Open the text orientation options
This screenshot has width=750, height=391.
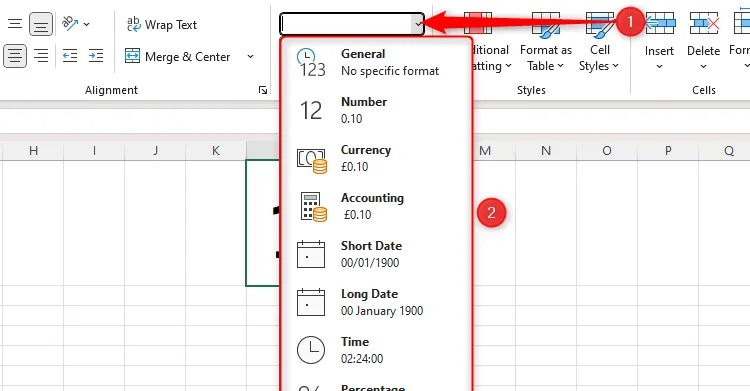coord(76,23)
